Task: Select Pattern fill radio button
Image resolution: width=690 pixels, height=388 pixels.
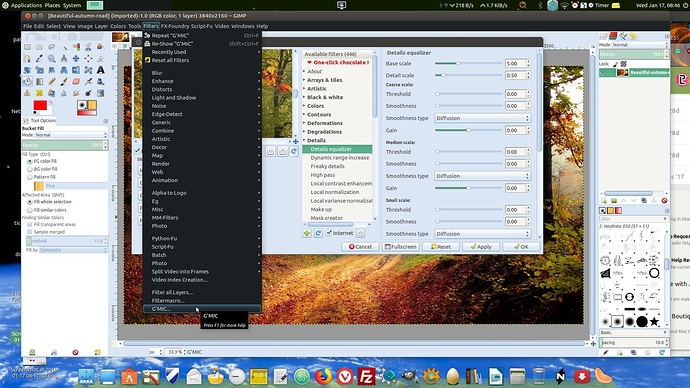Action: [30, 177]
